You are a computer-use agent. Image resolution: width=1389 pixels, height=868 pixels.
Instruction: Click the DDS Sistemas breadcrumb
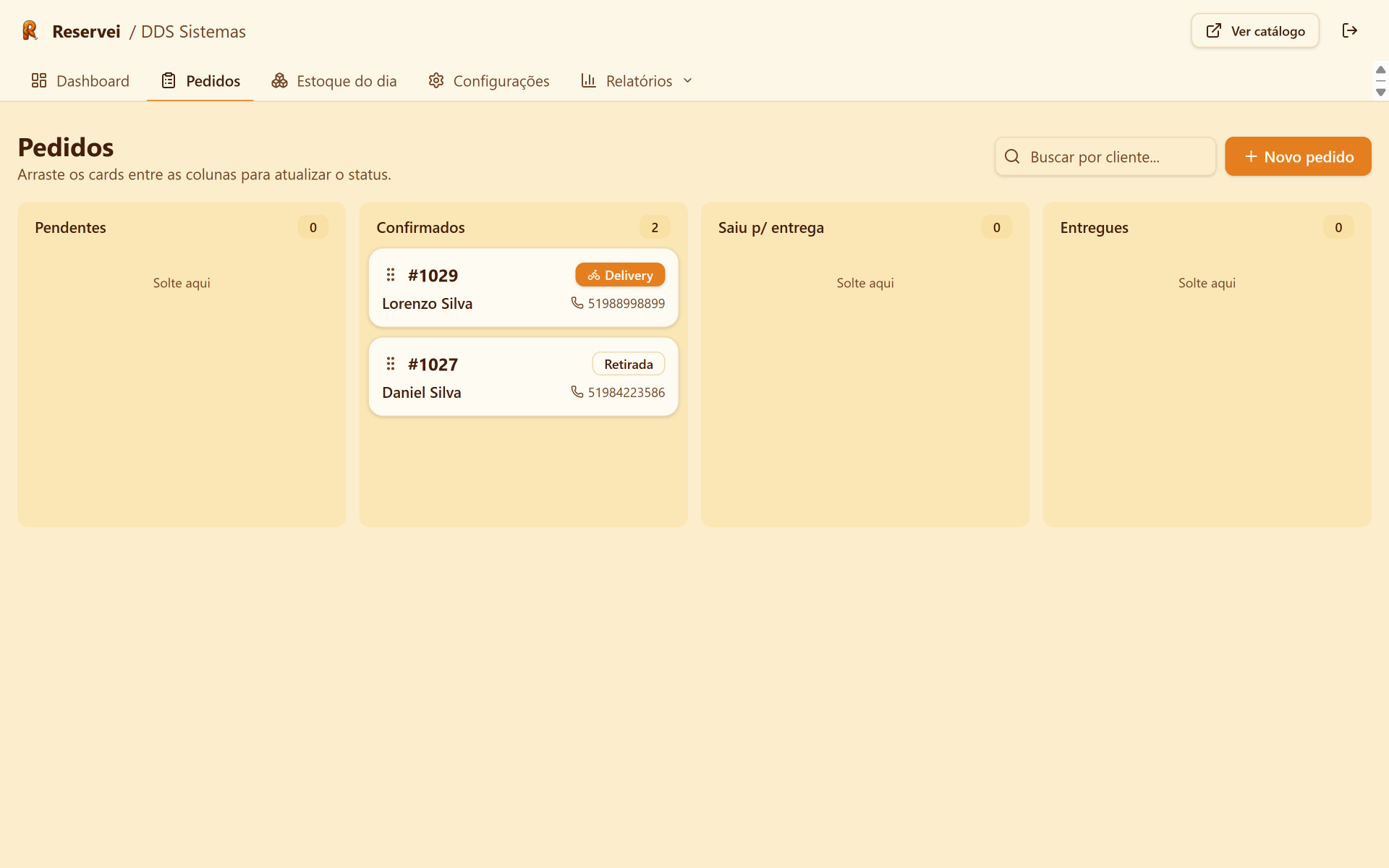click(x=193, y=32)
